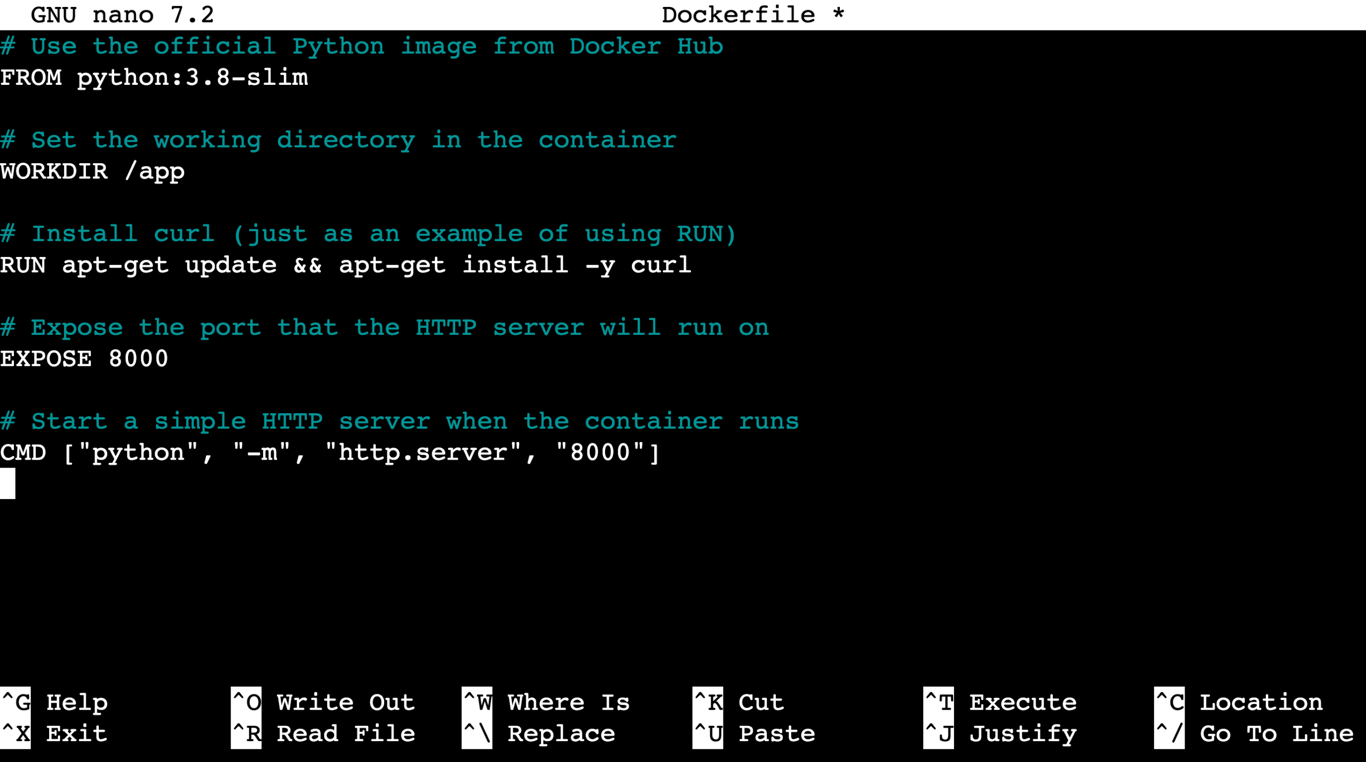Screen dimensions: 1366x762
Task: Click the EXPOSE 8000 instruction line
Action: (x=84, y=358)
